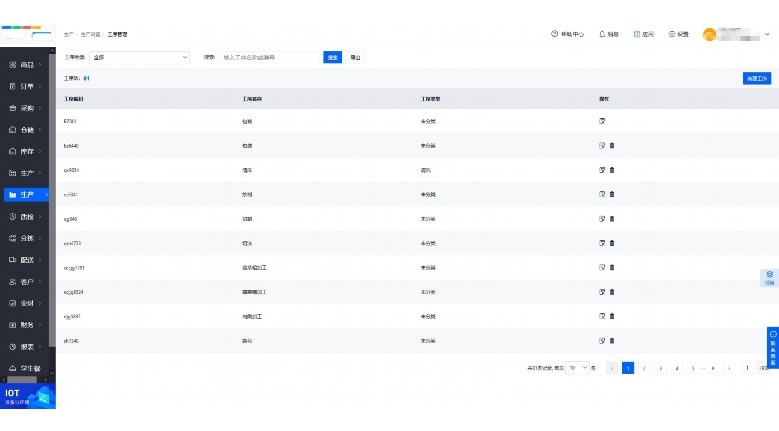Click the 导出 export button
Viewport: 779px width, 431px height.
tap(355, 58)
